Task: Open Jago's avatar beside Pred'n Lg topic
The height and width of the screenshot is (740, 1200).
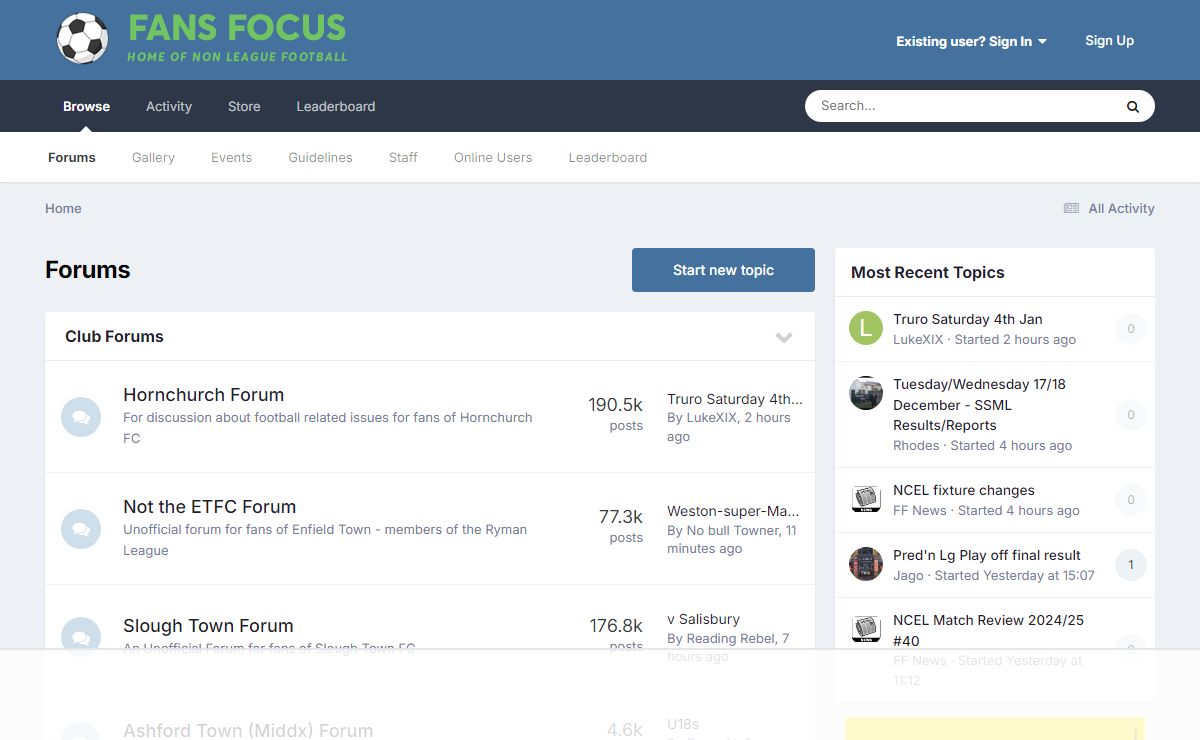Action: click(866, 564)
